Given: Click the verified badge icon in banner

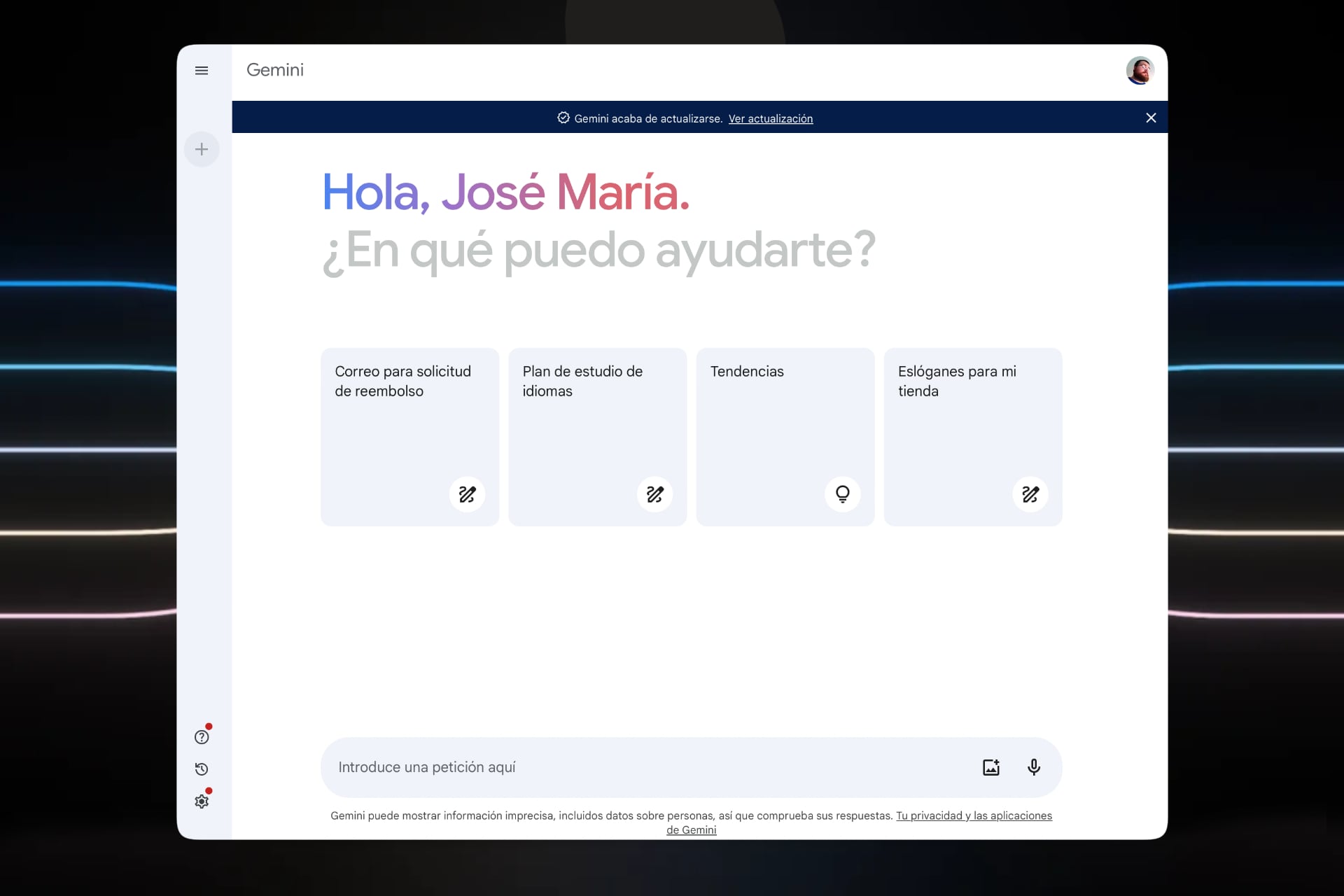Looking at the screenshot, I should (x=563, y=118).
